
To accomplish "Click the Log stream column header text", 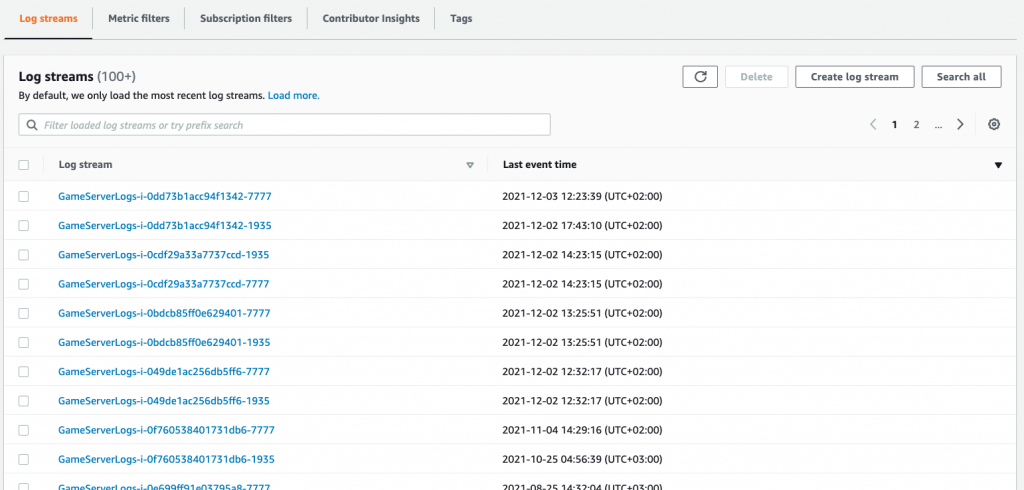I will click(86, 165).
